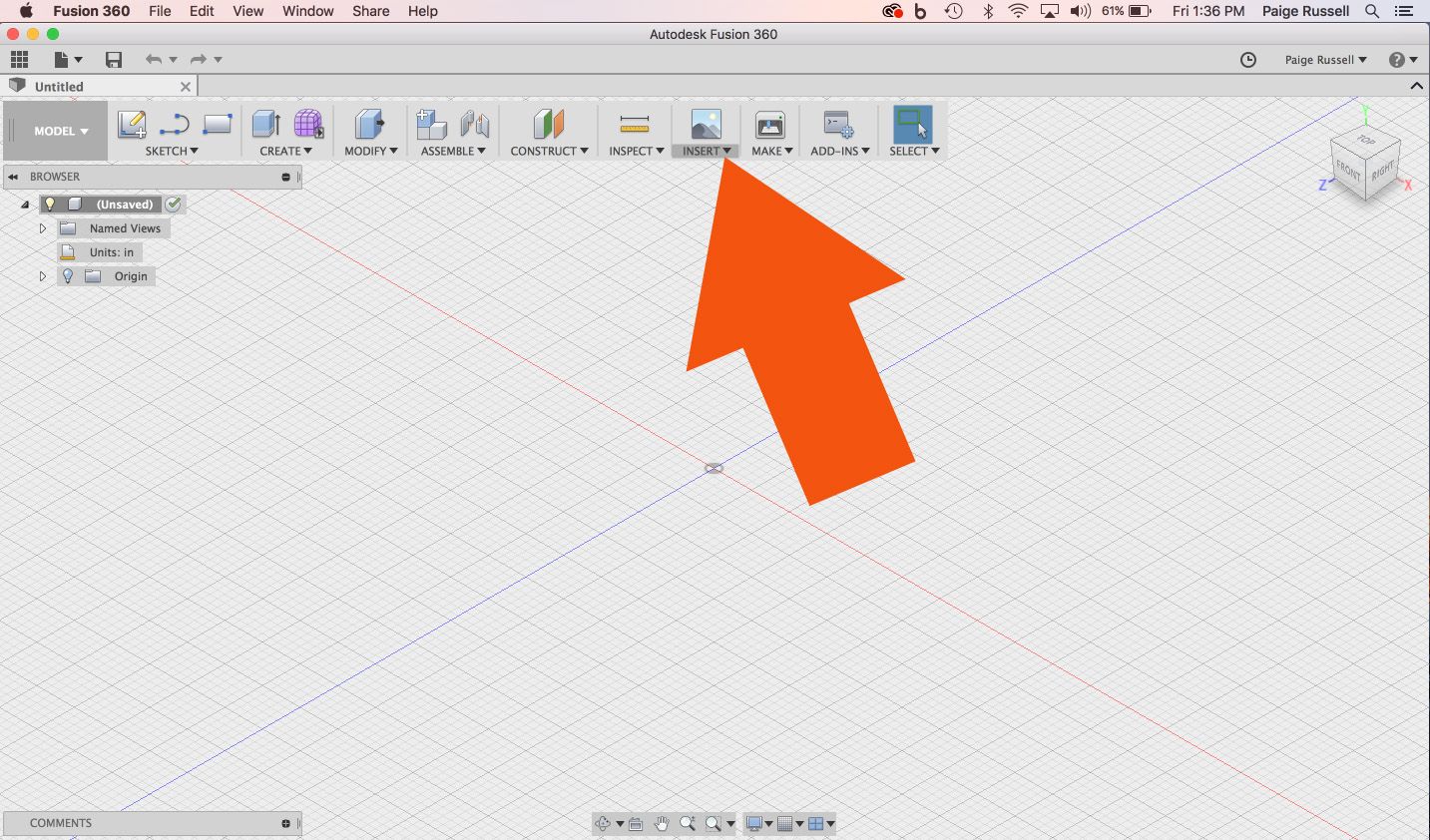
Task: Click the ViewCube FRONT face
Action: tap(1349, 171)
